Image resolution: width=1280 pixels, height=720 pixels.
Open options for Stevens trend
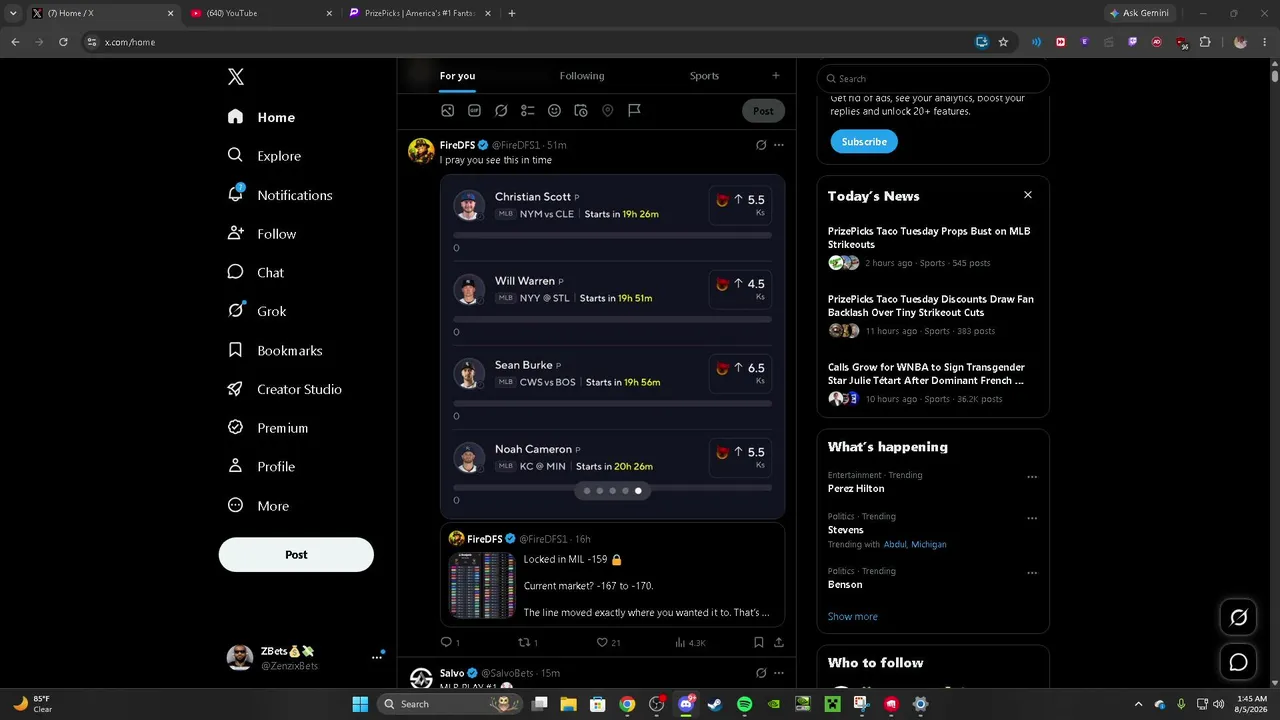(x=1032, y=518)
